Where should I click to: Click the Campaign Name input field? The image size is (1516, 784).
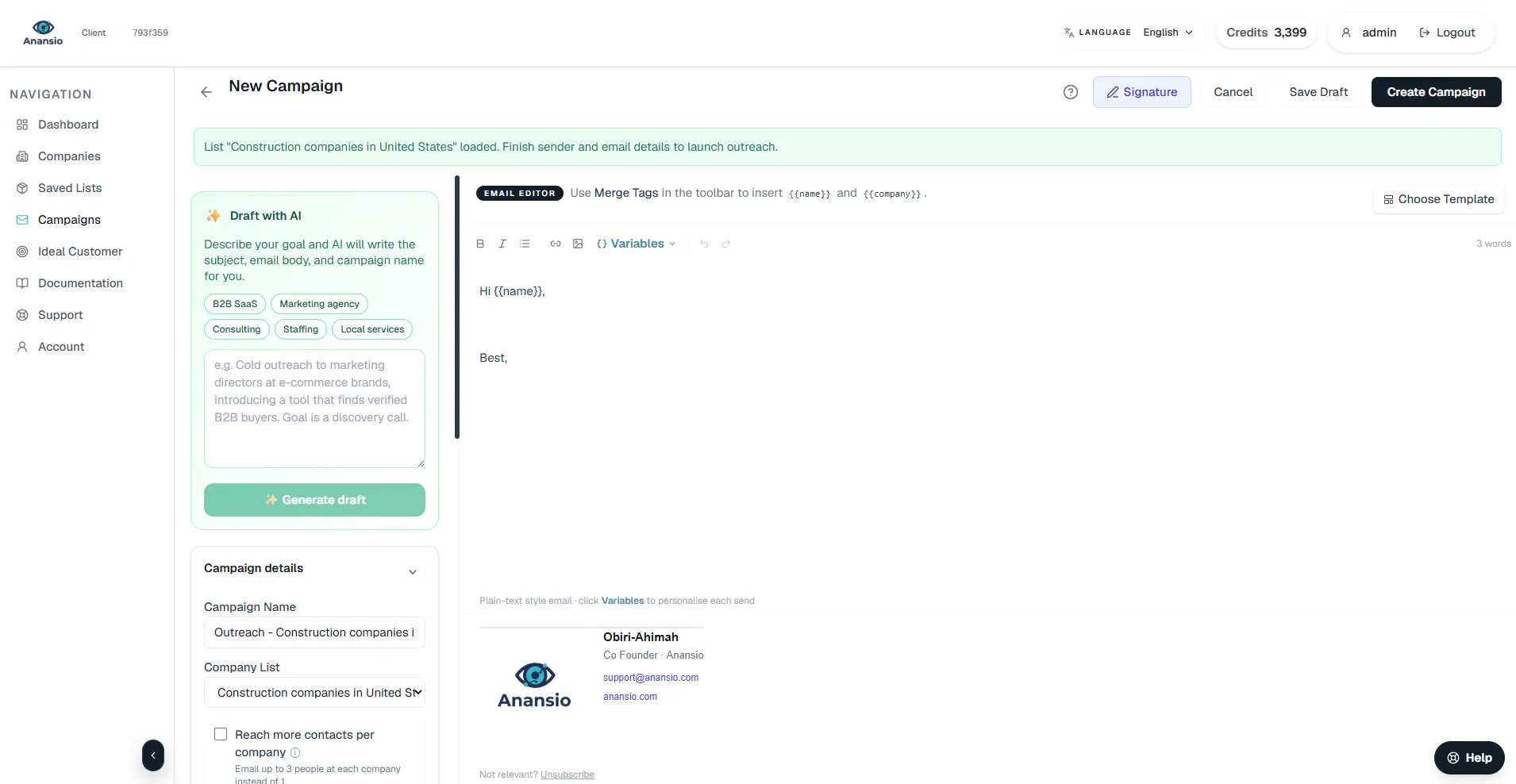click(314, 632)
